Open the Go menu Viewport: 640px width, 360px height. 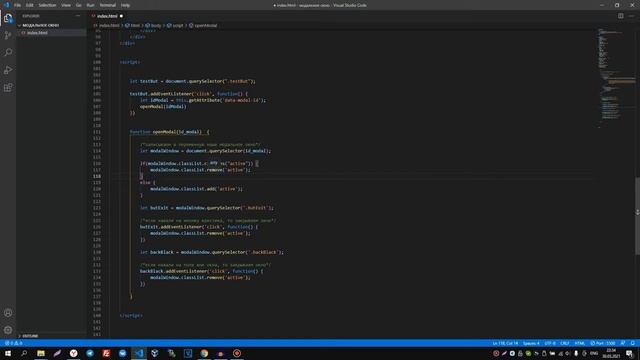point(78,5)
